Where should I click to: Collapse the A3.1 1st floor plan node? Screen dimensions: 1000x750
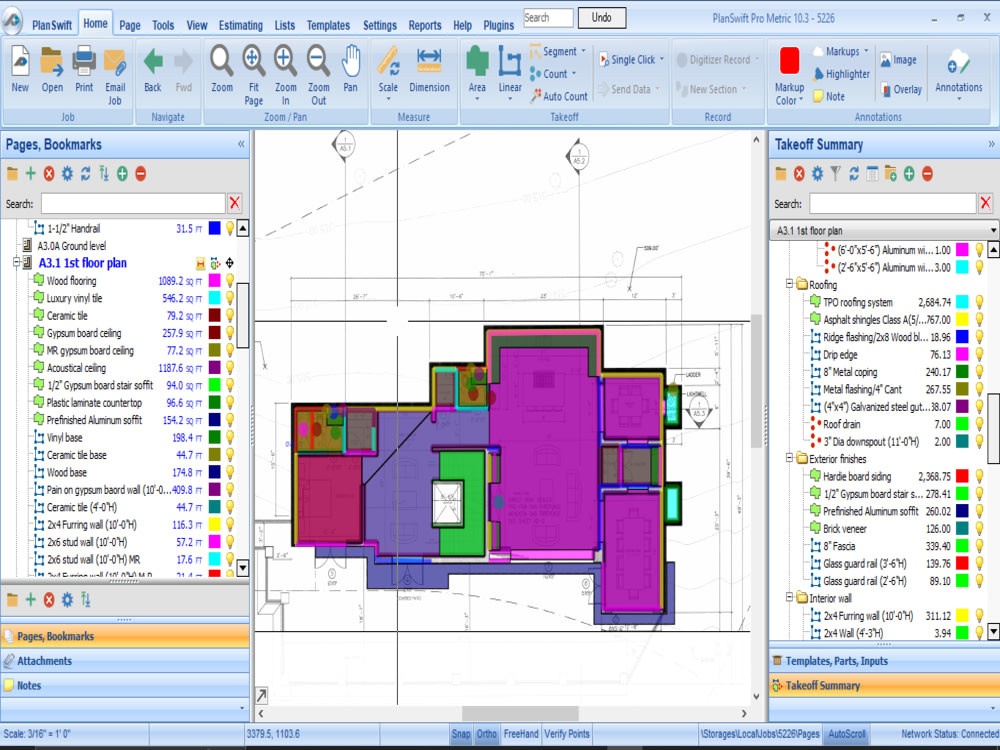[x=17, y=263]
